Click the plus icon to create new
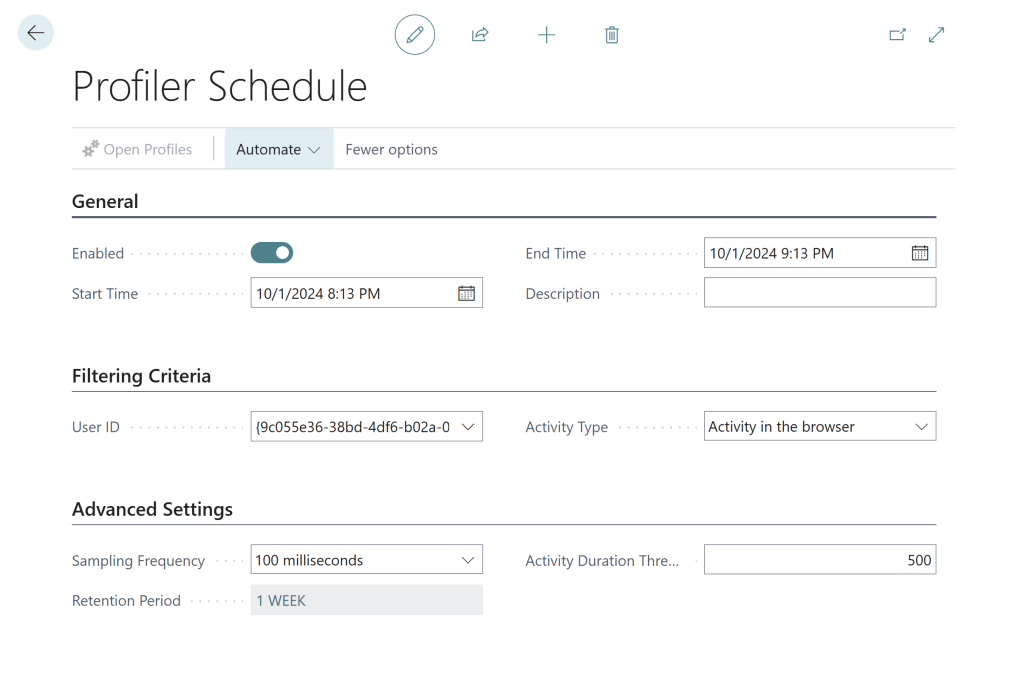Screen dimensions: 1024x675 546,35
